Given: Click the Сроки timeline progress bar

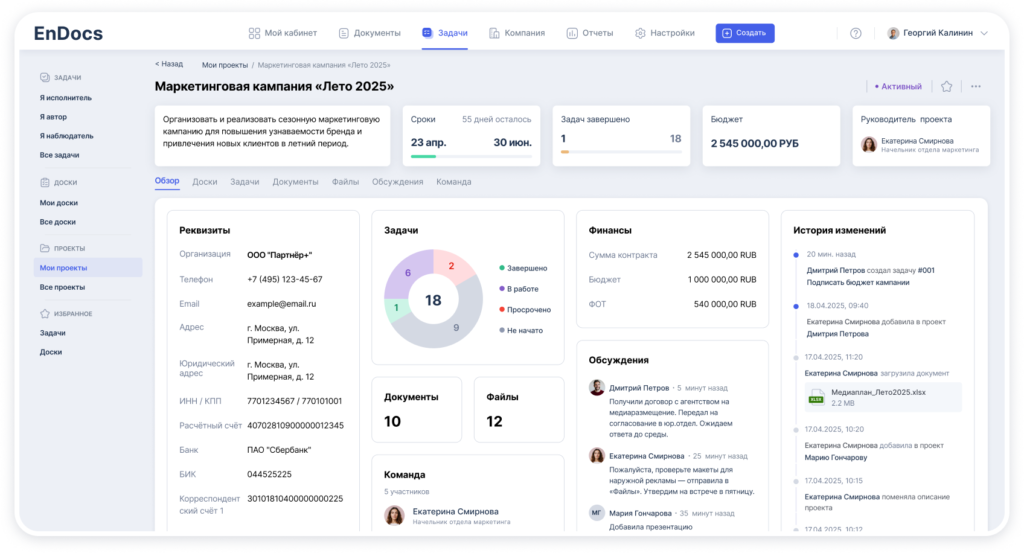Looking at the screenshot, I should point(469,155).
